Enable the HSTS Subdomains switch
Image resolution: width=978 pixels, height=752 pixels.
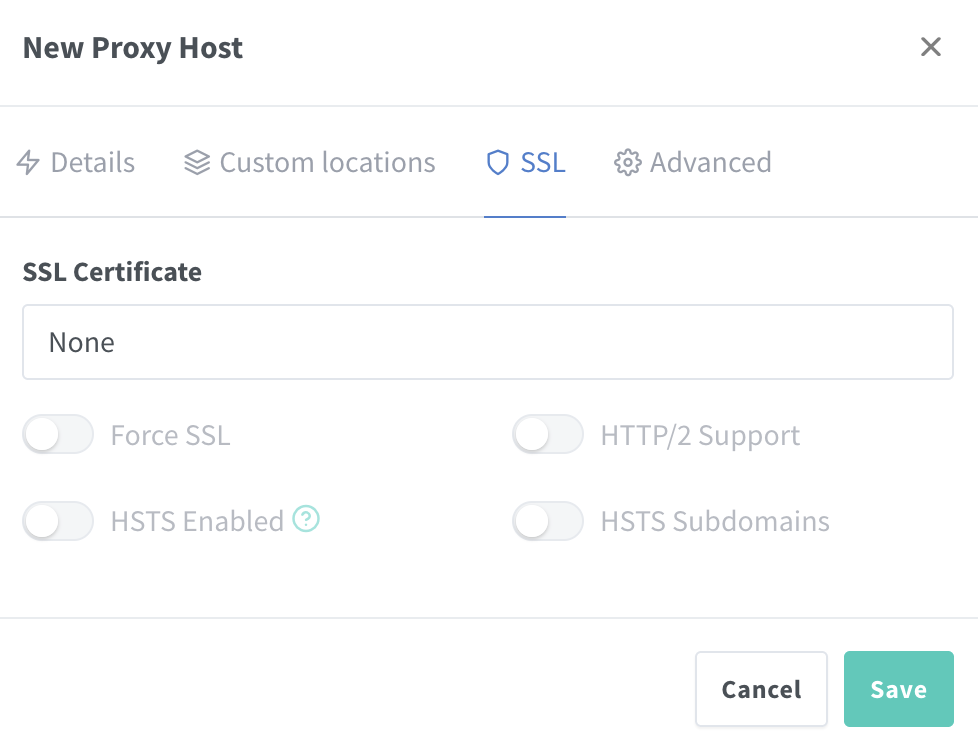pyautogui.click(x=548, y=522)
